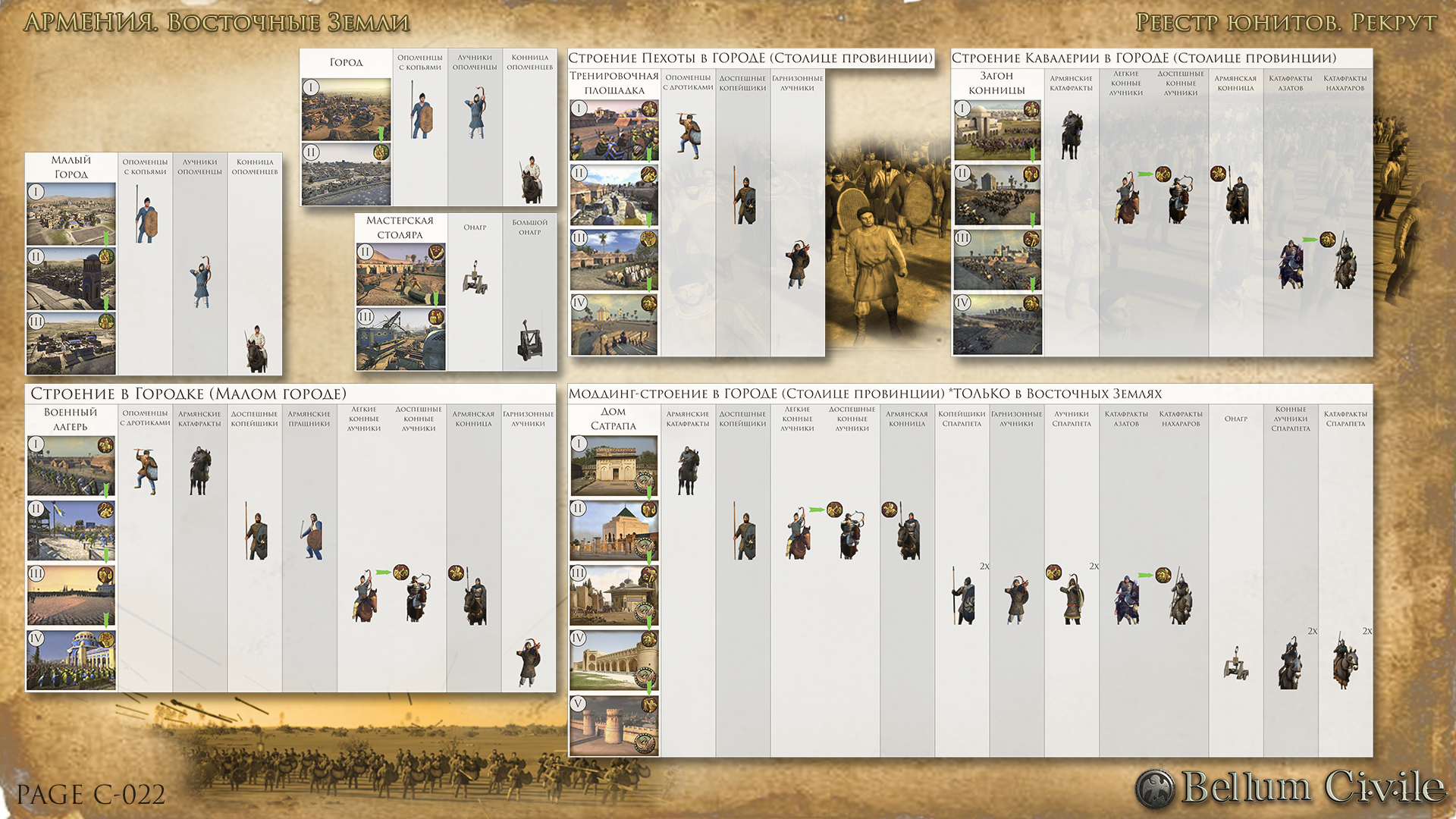1456x819 pixels.
Task: Click the 'PAGE C-022' page label
Action: [91, 794]
